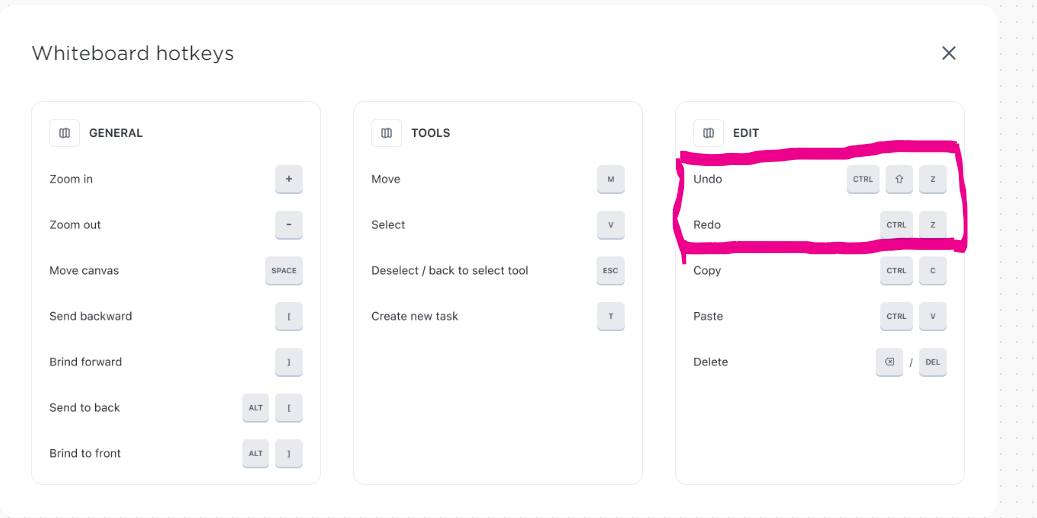Click the Send backward label
Viewport: 1037px width, 518px height.
[91, 316]
